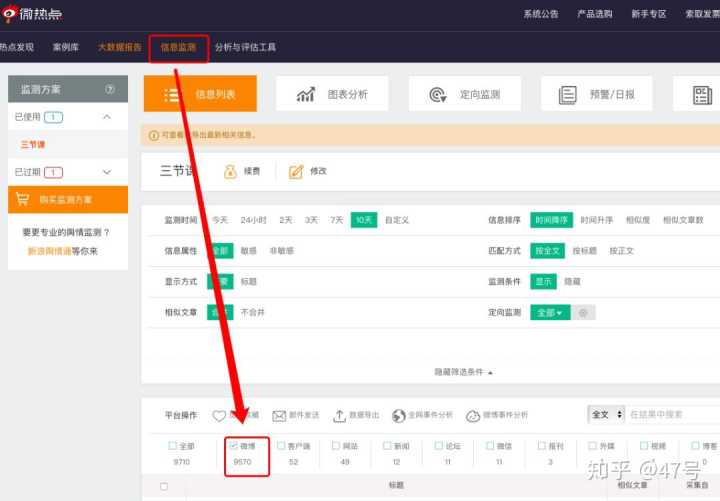Collapse filters via 隐藏筛选条件
Image resolution: width=720 pixels, height=501 pixels.
click(x=463, y=371)
